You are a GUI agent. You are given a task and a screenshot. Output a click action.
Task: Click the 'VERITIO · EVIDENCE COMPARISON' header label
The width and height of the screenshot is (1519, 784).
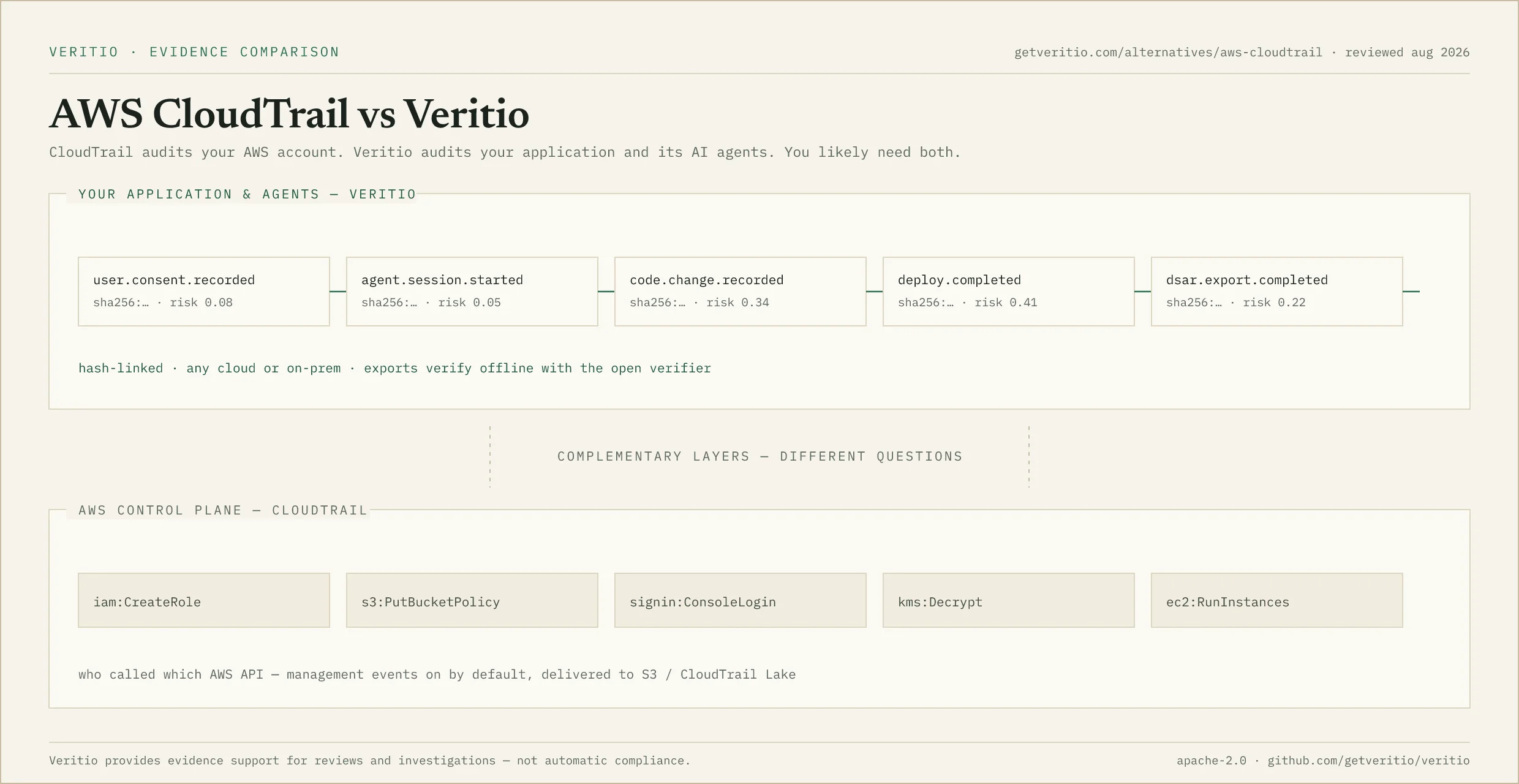pyautogui.click(x=194, y=52)
